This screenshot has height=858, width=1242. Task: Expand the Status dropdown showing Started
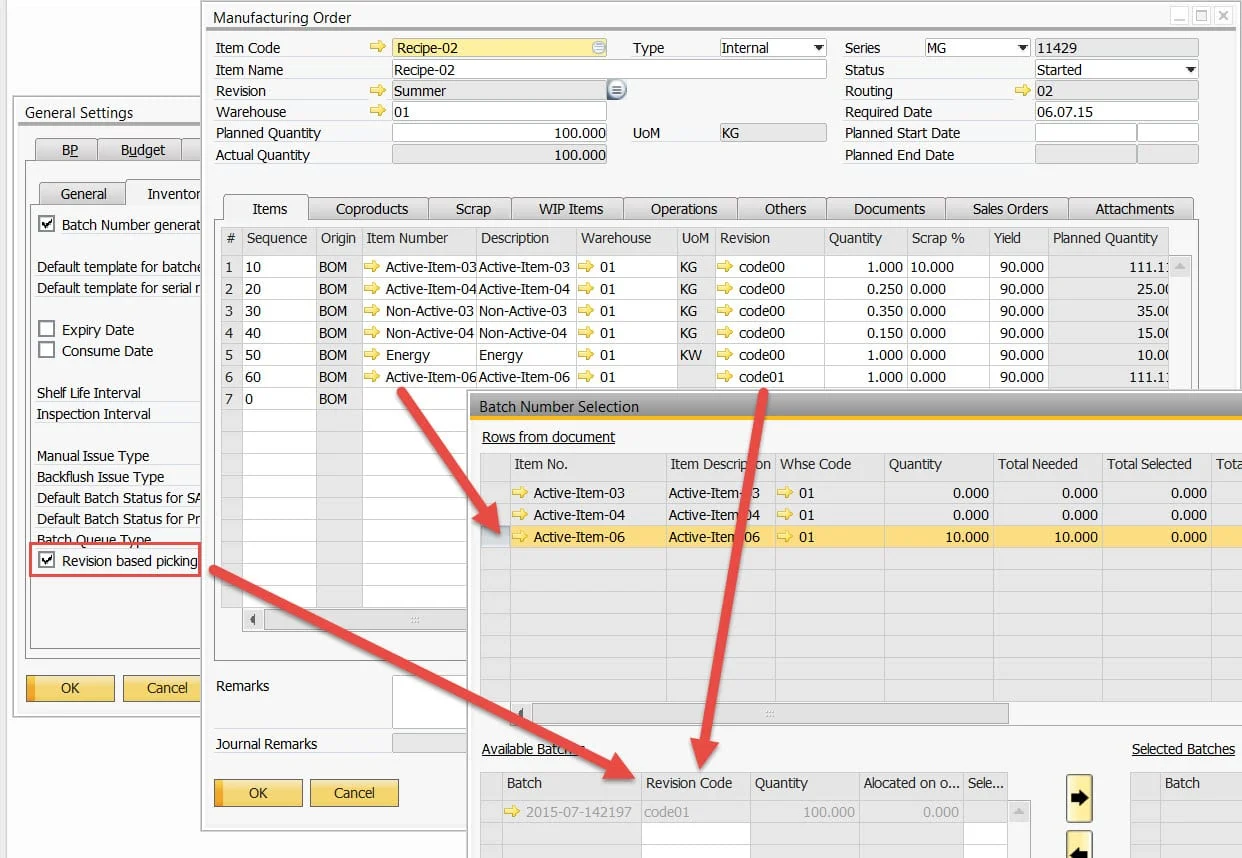[x=1190, y=70]
